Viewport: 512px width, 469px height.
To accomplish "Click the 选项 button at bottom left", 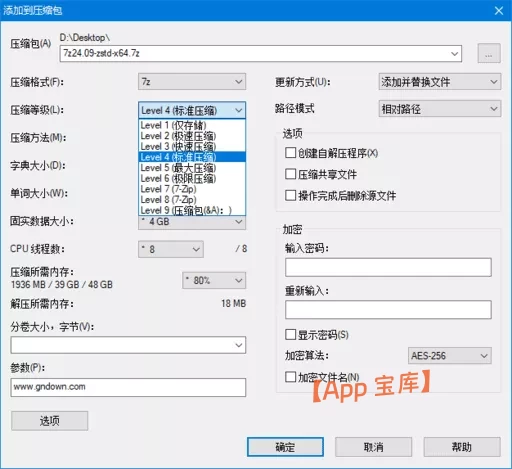I will [x=50, y=421].
